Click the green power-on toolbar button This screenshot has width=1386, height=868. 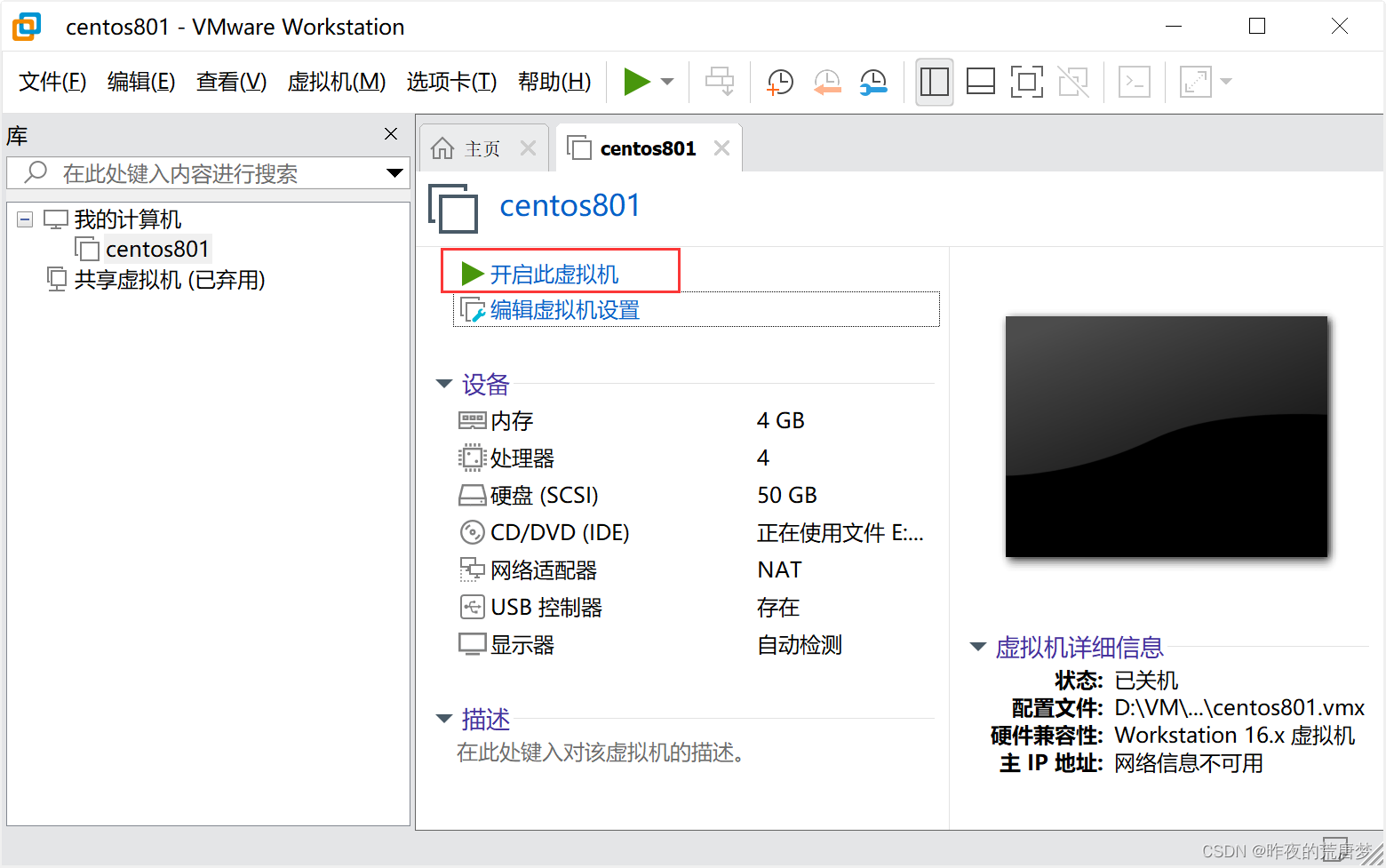(636, 82)
